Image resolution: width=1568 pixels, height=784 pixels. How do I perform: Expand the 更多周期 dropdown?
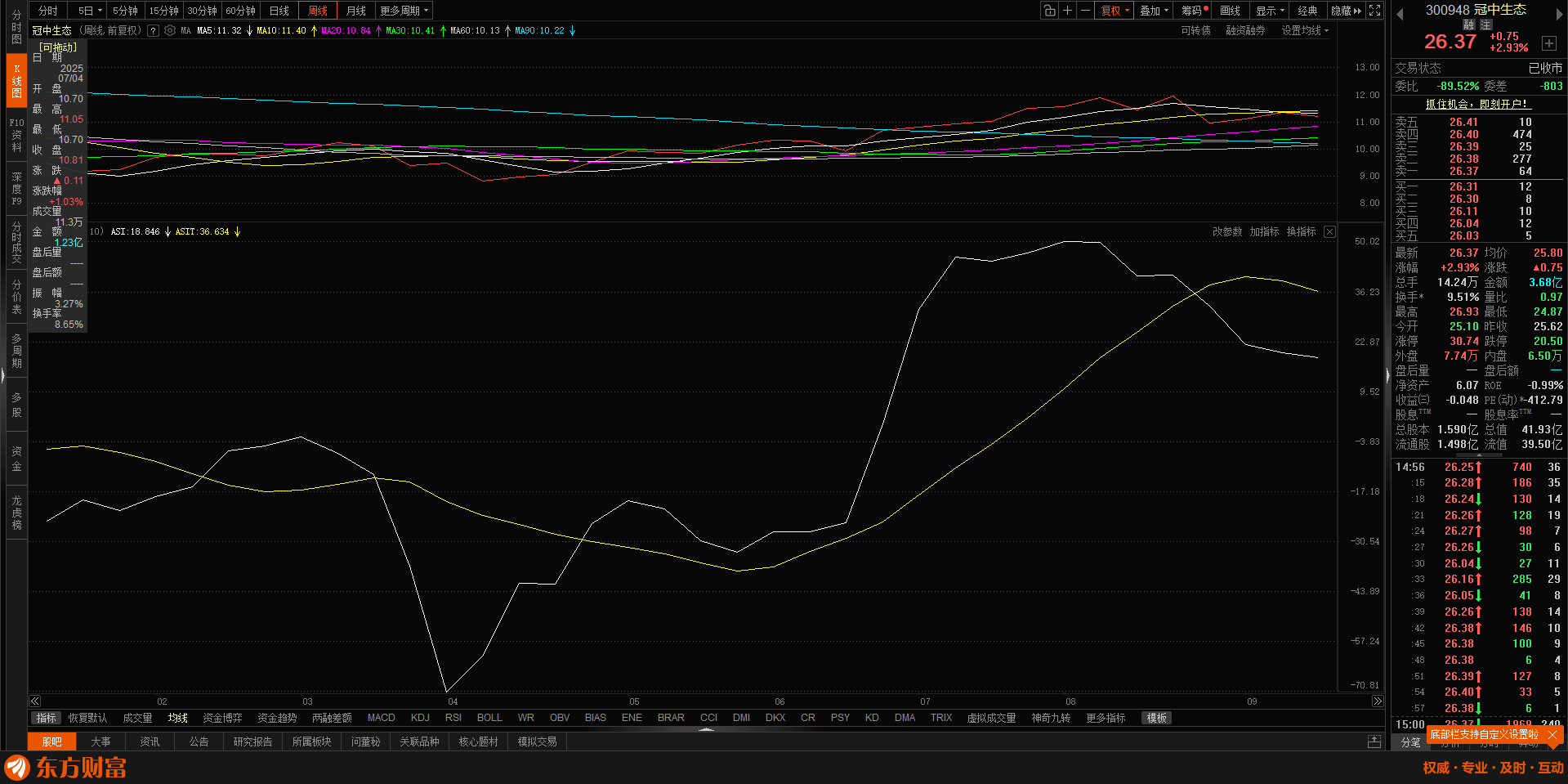click(x=404, y=11)
